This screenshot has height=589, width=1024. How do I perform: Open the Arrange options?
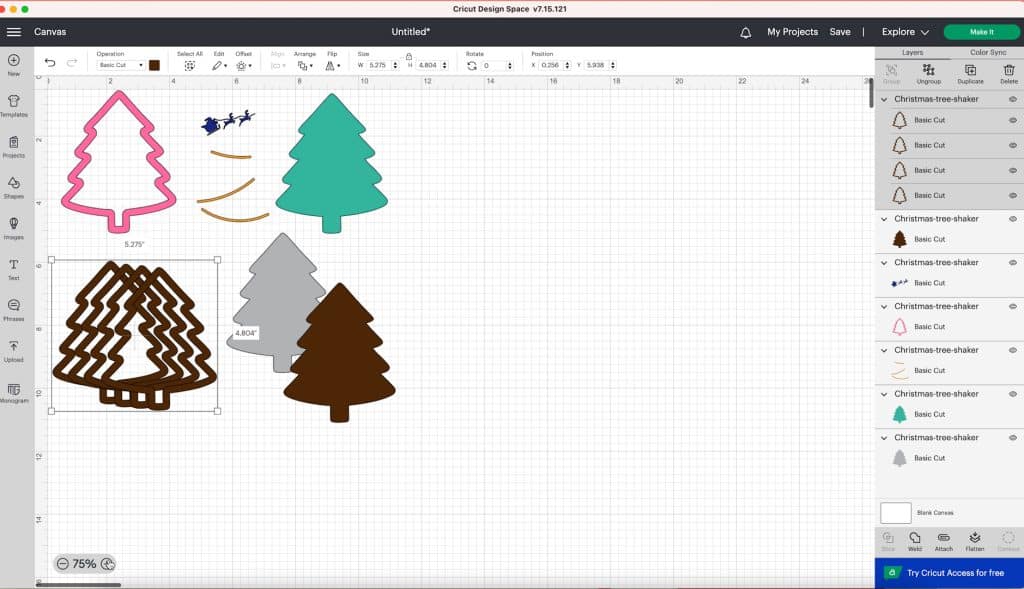(x=304, y=65)
